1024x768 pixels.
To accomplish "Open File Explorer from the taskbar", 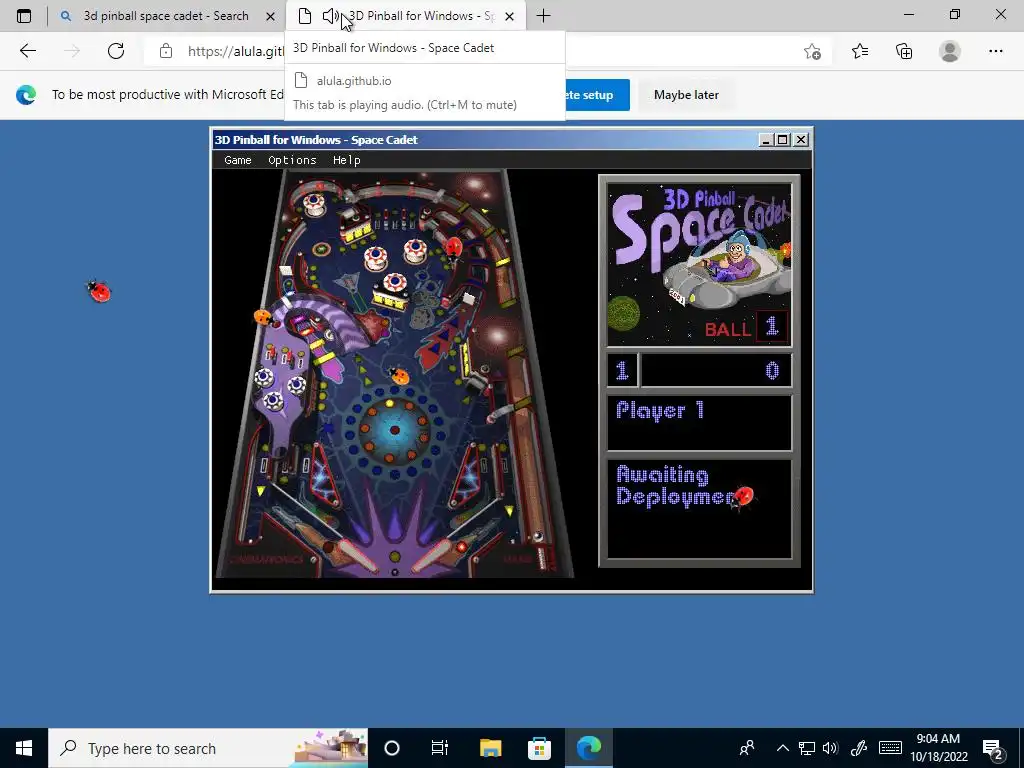I will (490, 748).
